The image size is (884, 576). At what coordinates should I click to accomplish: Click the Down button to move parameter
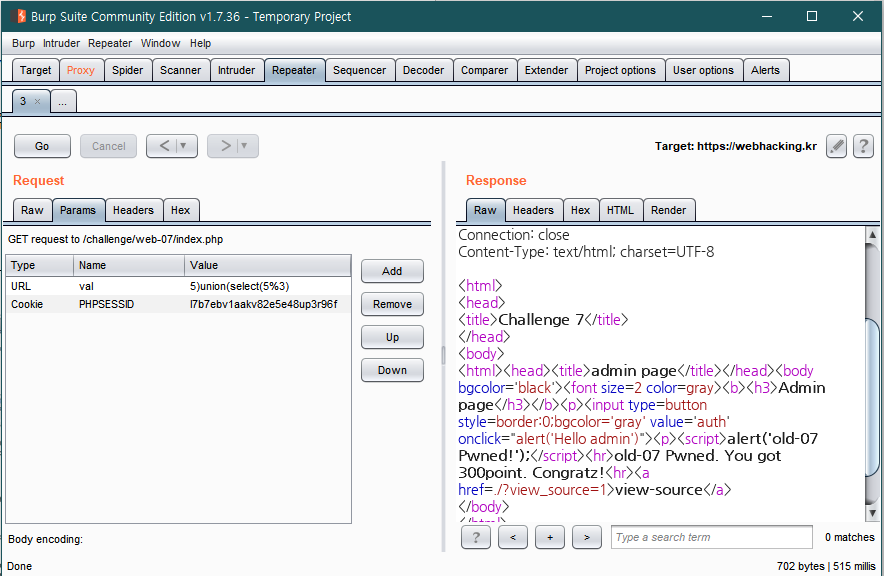pos(392,370)
